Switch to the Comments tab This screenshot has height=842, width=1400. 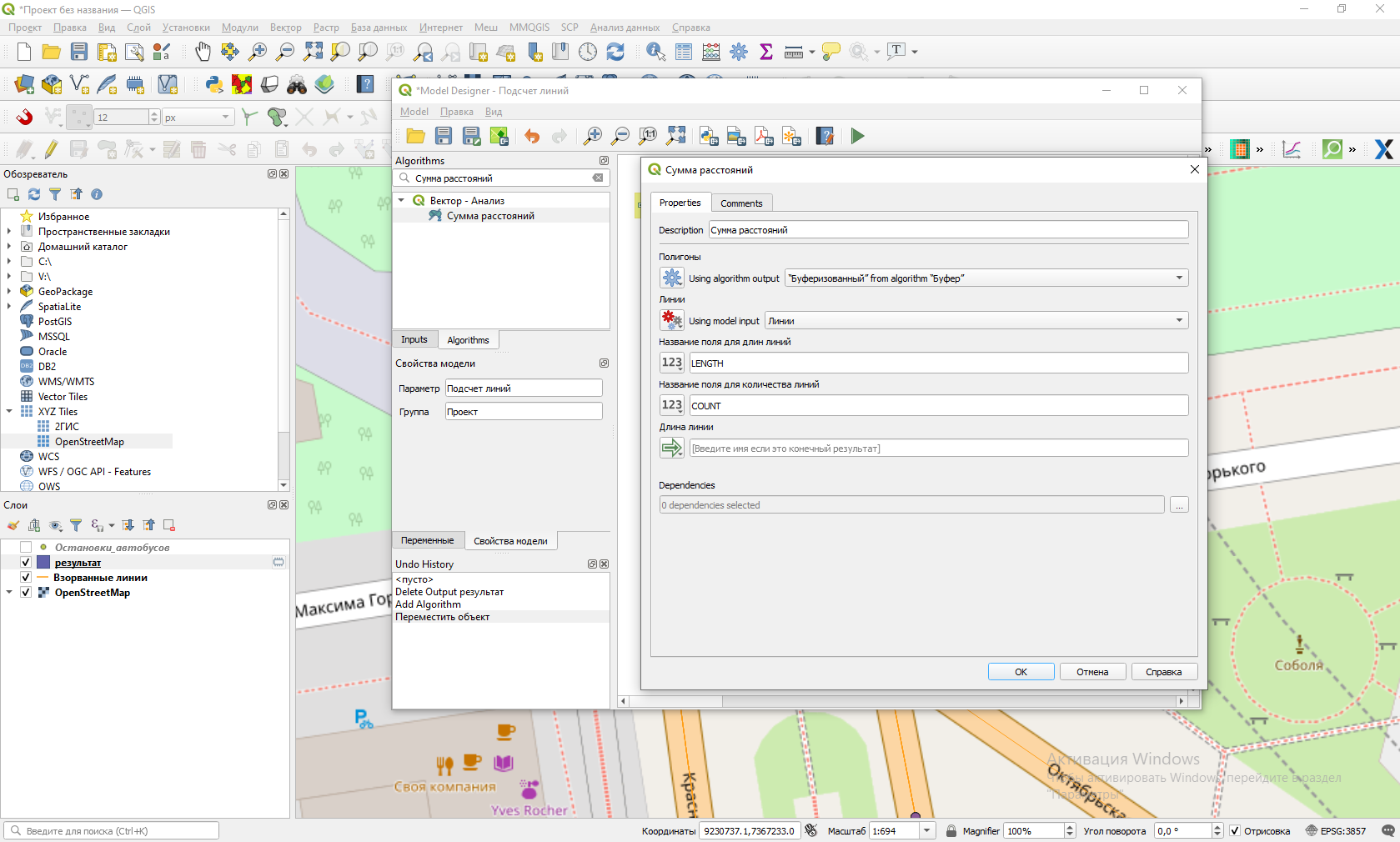741,203
